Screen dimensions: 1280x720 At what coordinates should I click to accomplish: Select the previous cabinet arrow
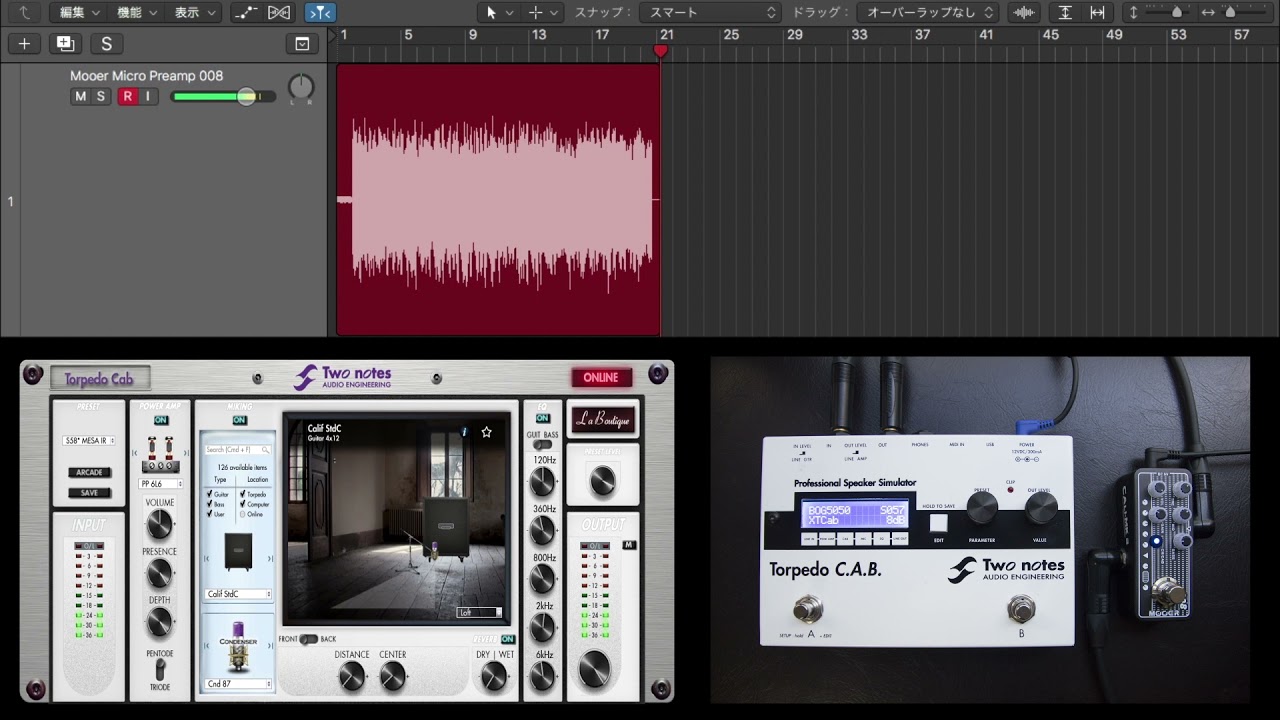tap(206, 558)
